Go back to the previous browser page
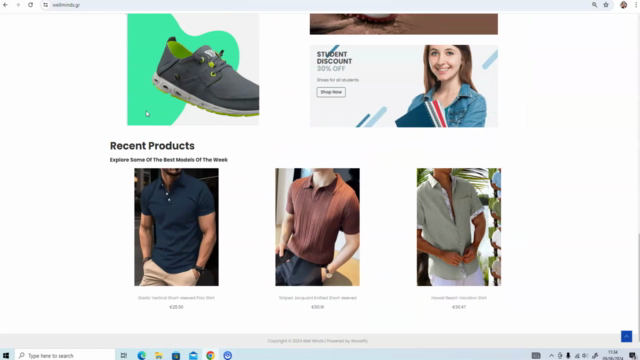Screen dimensions: 640x360 click(5, 5)
